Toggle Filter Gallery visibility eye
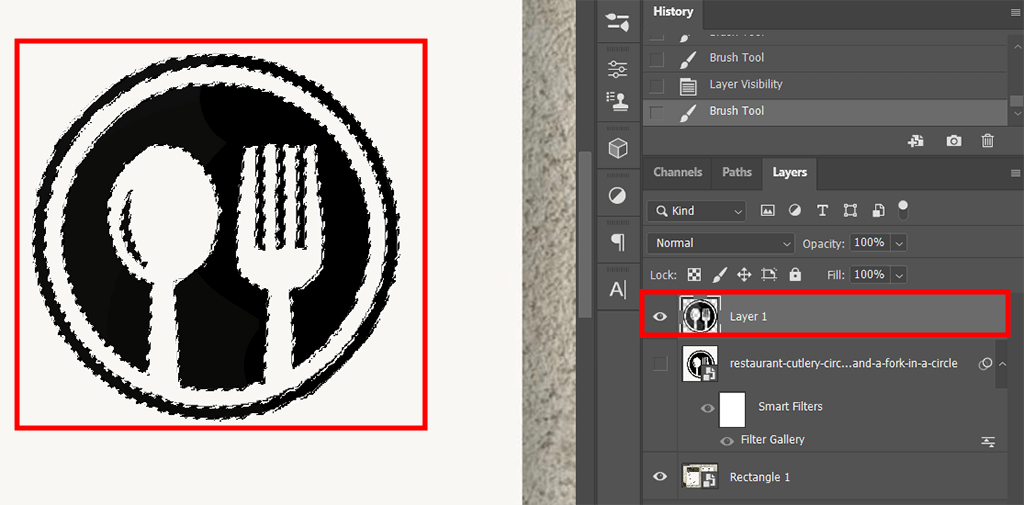 tap(727, 441)
